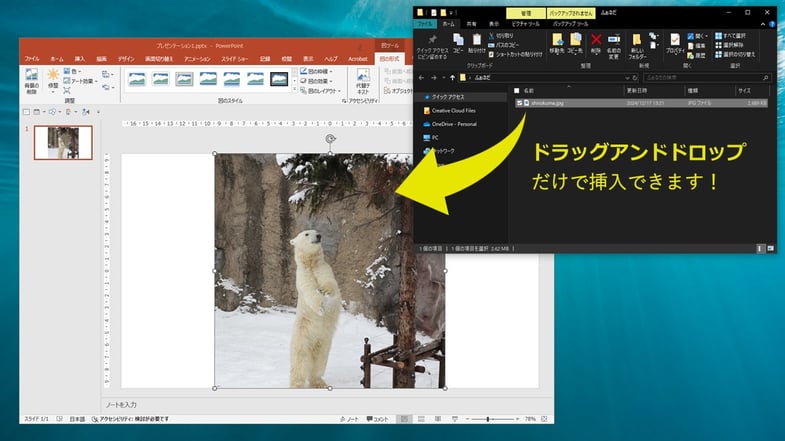Click Pin to Quick Access in Explorer
The height and width of the screenshot is (441, 785).
tap(432, 47)
